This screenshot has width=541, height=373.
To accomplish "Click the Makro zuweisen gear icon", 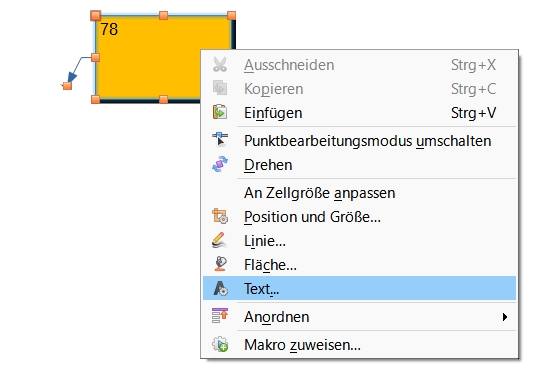I will (x=220, y=344).
